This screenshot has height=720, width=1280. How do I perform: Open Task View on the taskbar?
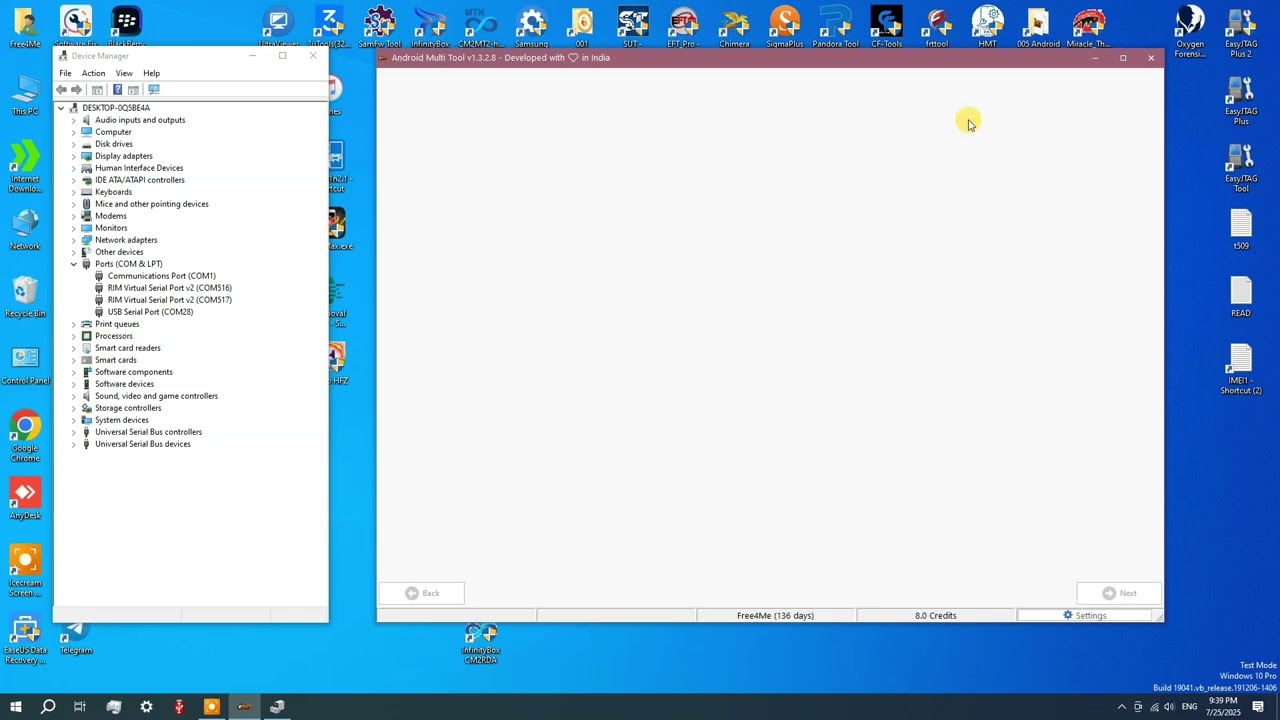80,707
